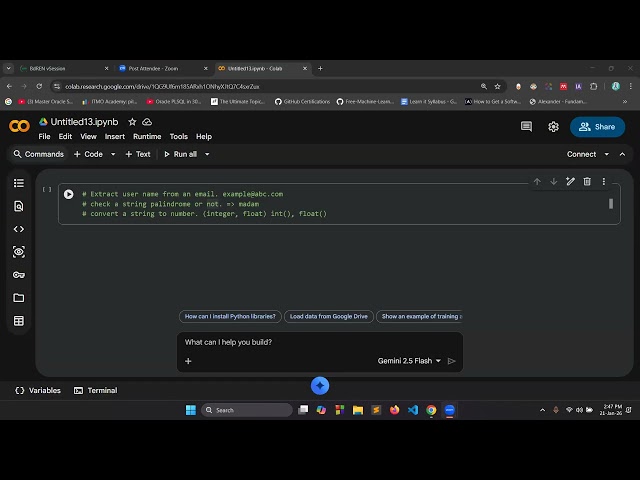
Task: Add attachment with plus icon in prompt
Action: [x=188, y=361]
